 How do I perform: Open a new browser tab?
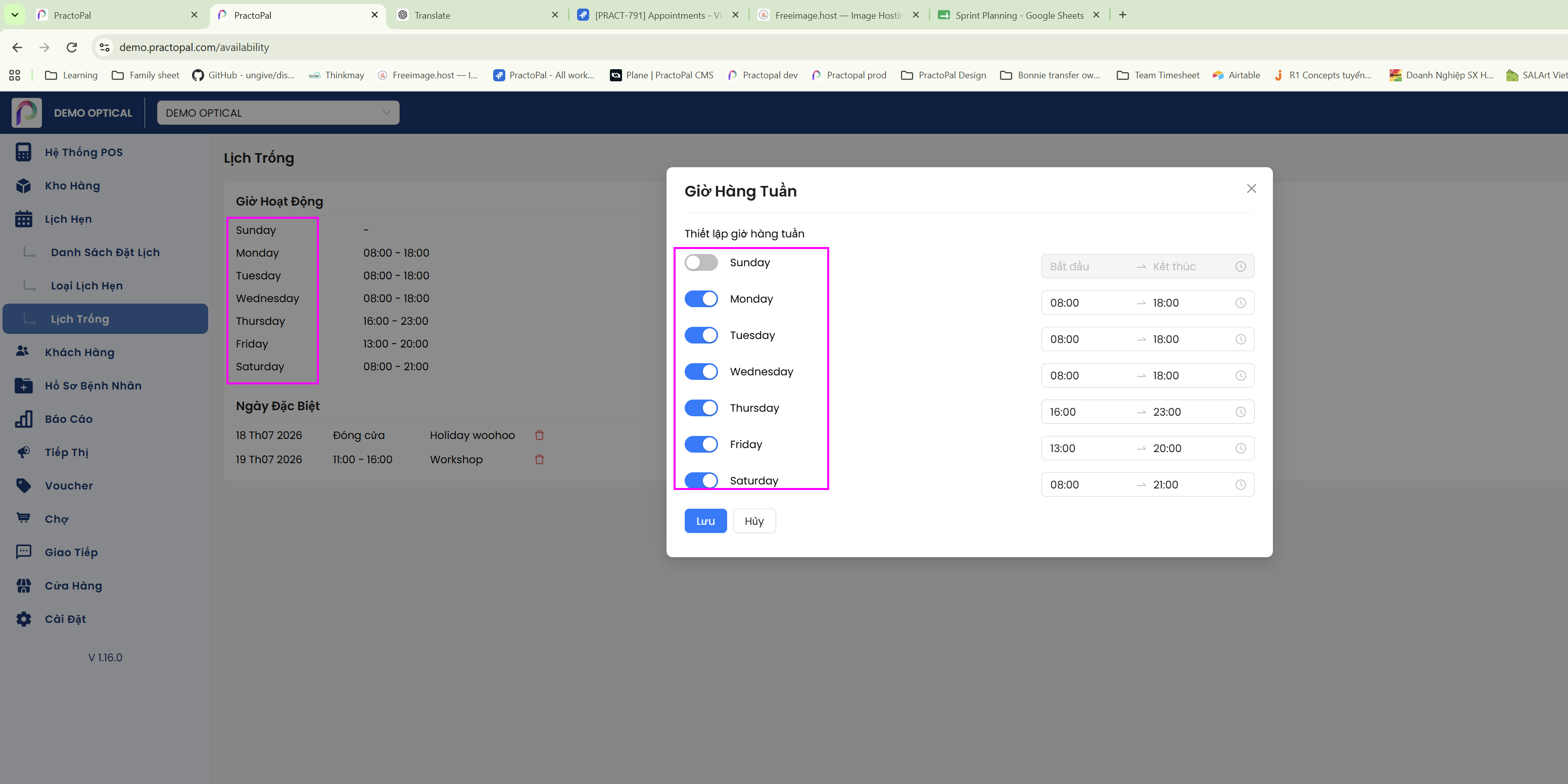pos(1122,15)
